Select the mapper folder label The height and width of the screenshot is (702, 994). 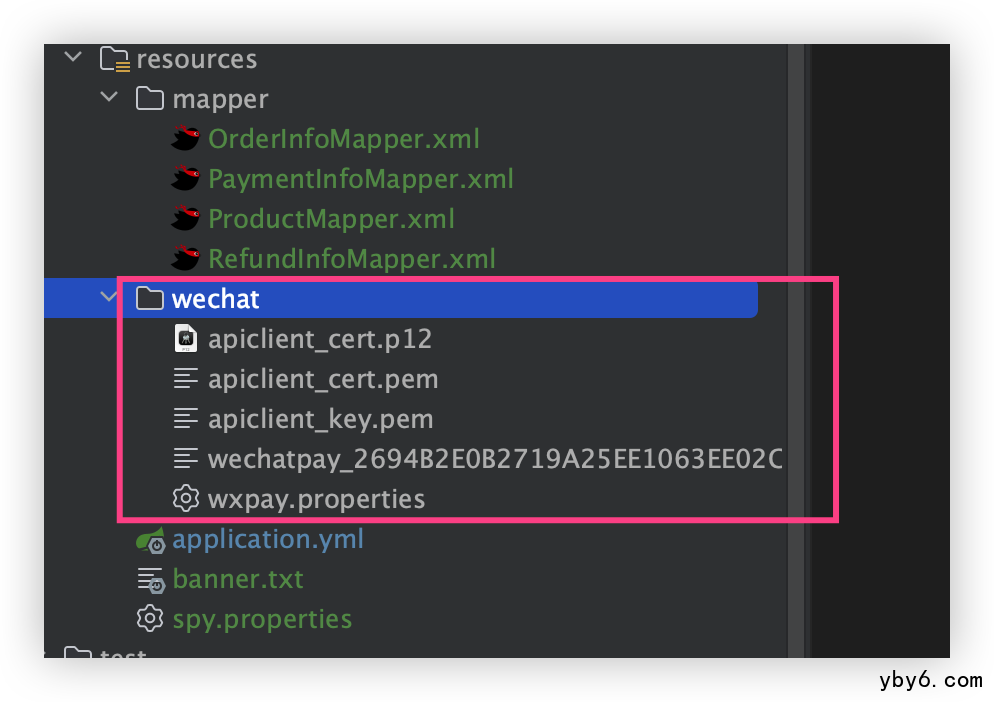click(x=220, y=99)
